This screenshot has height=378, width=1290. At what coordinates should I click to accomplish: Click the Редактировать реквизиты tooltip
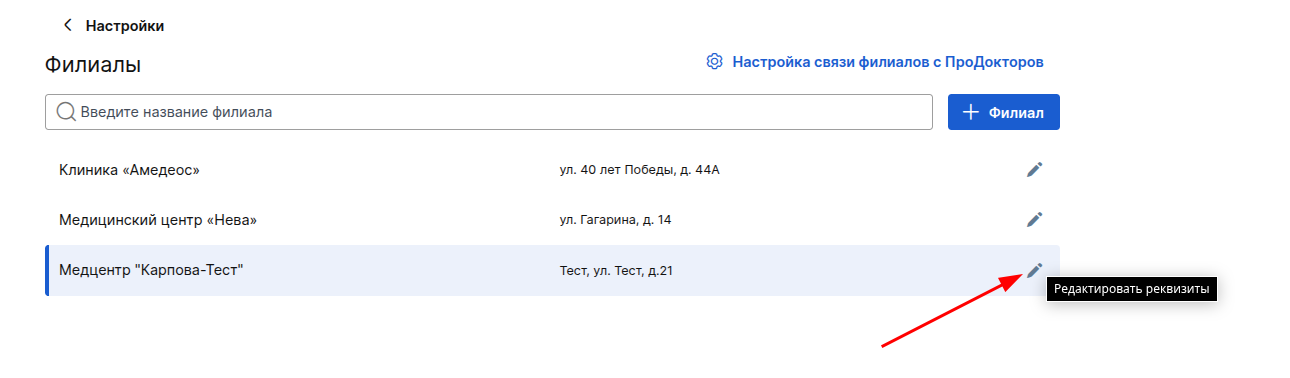1132,289
